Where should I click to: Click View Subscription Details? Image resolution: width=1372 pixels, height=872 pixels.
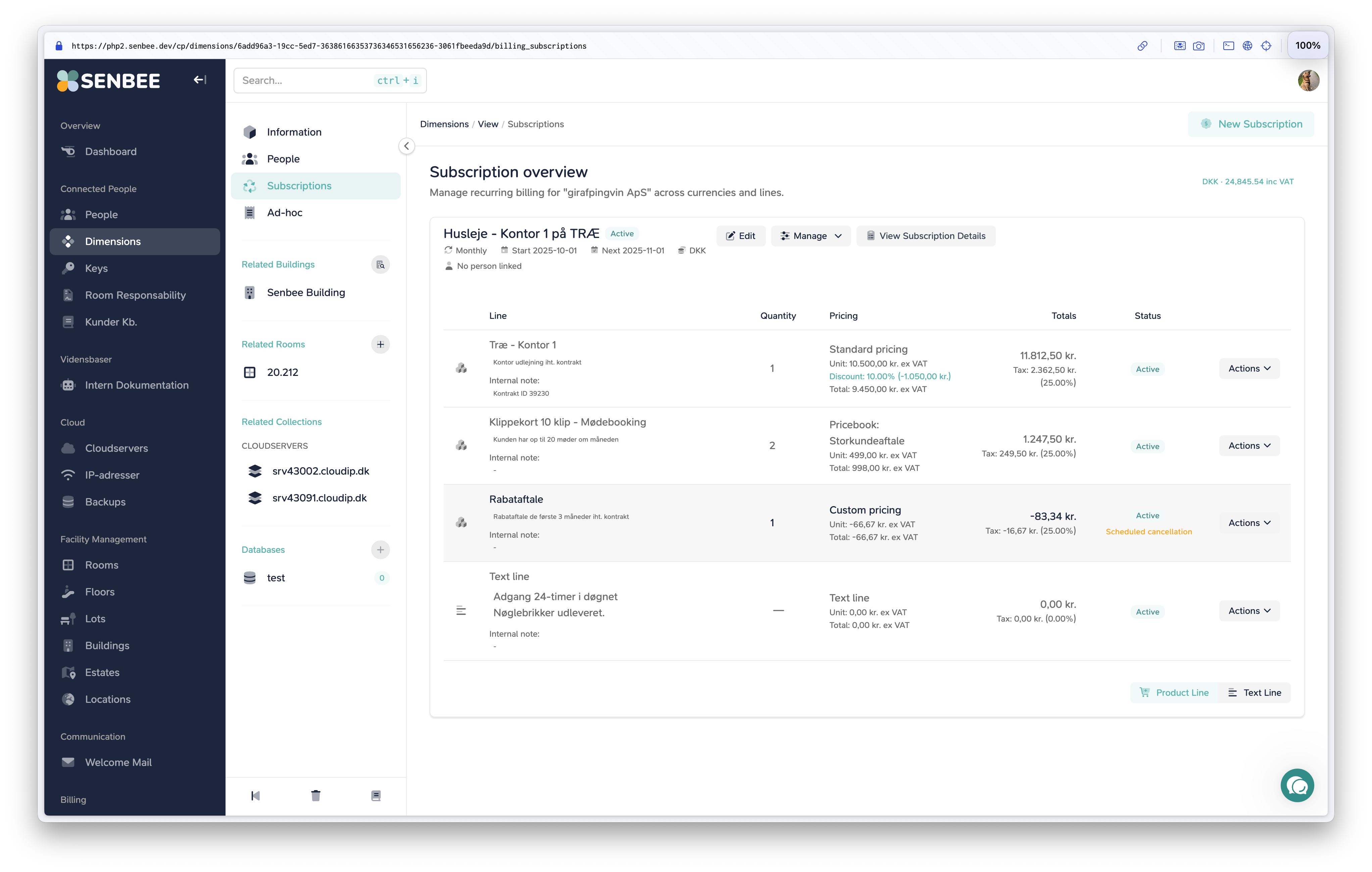(x=926, y=236)
